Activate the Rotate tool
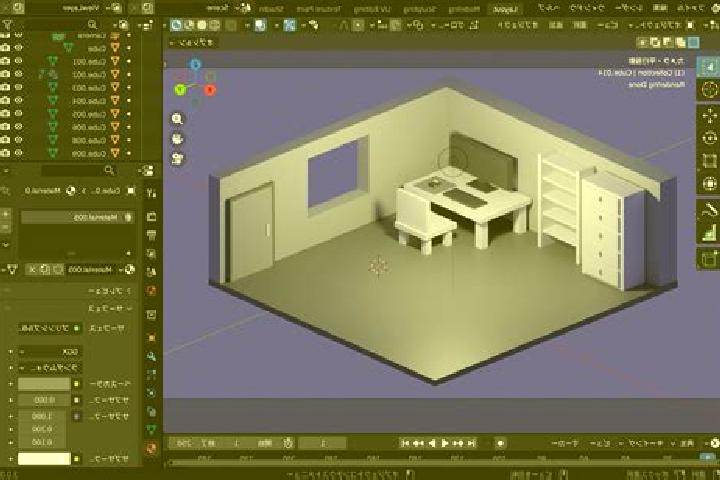The height and width of the screenshot is (480, 720). pos(709,138)
